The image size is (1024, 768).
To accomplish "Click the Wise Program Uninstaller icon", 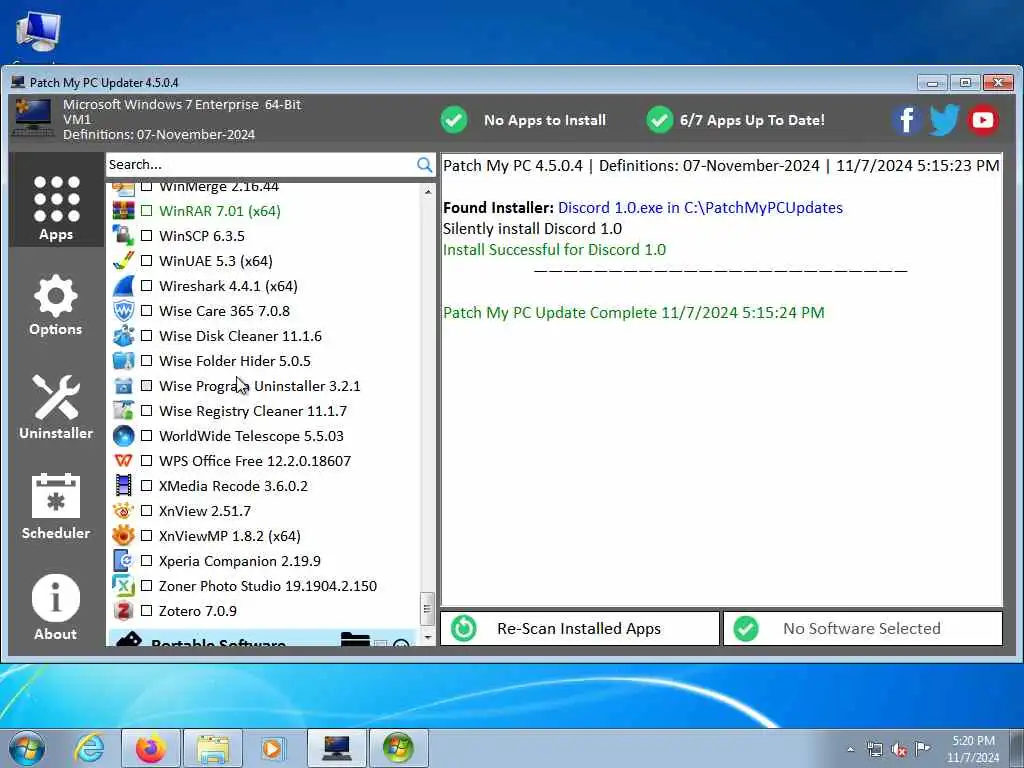I will (123, 386).
